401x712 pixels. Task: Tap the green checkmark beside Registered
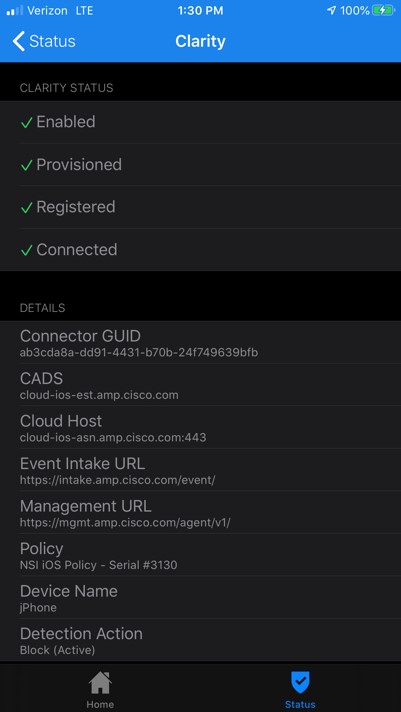27,208
